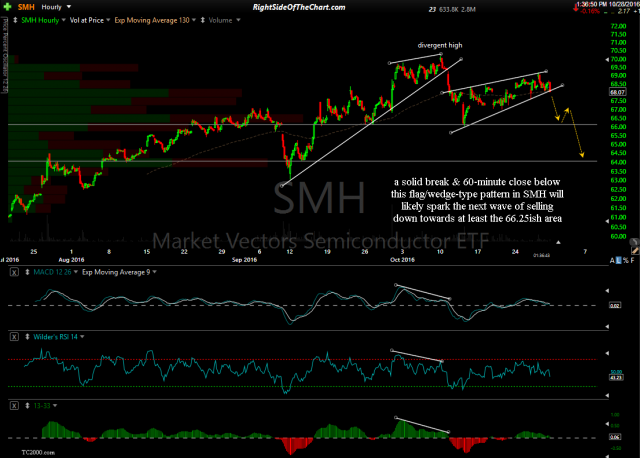The image size is (640, 458).
Task: Click the MACD pane upper scale arrow
Action: click(x=607, y=291)
